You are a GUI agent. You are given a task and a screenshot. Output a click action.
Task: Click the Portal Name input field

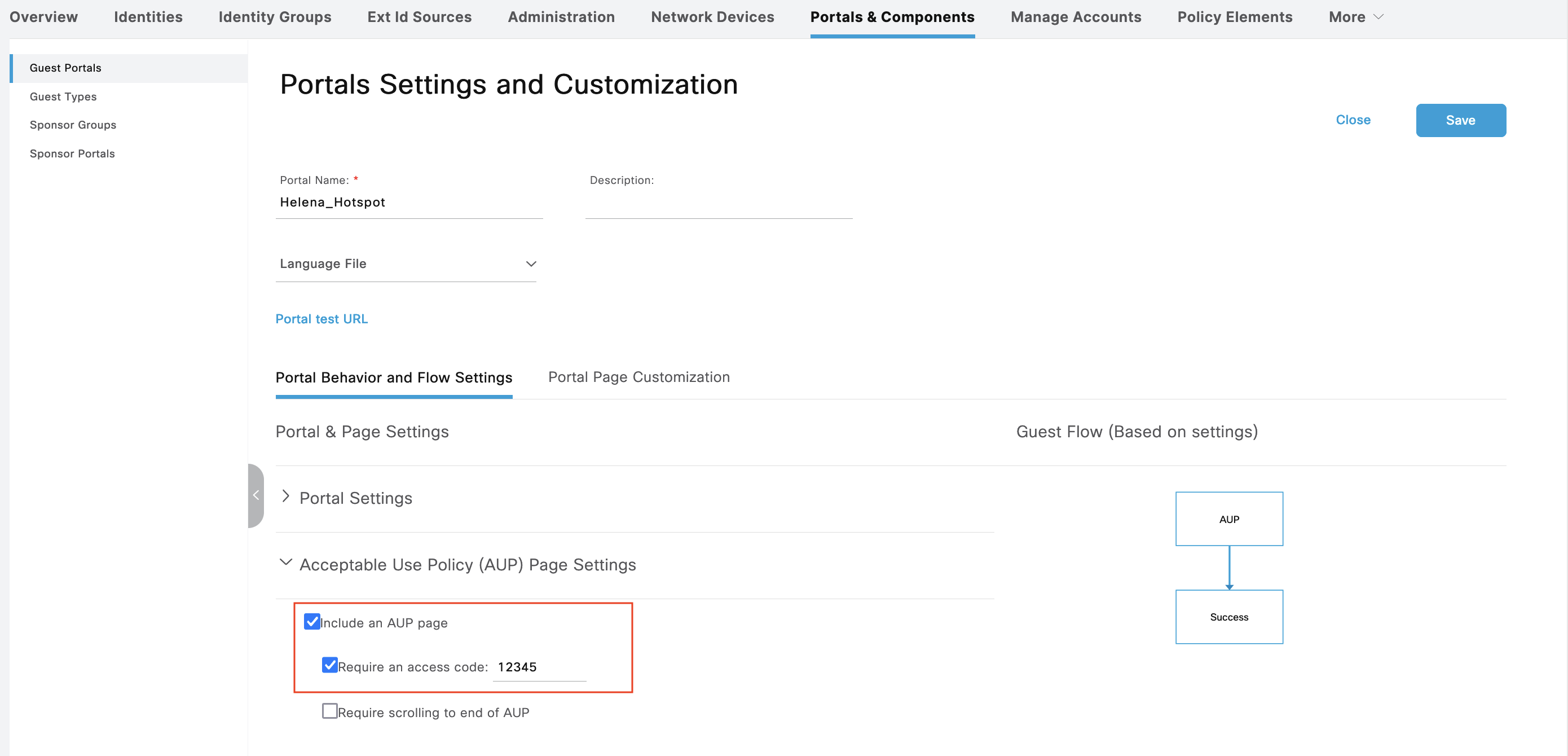408,202
